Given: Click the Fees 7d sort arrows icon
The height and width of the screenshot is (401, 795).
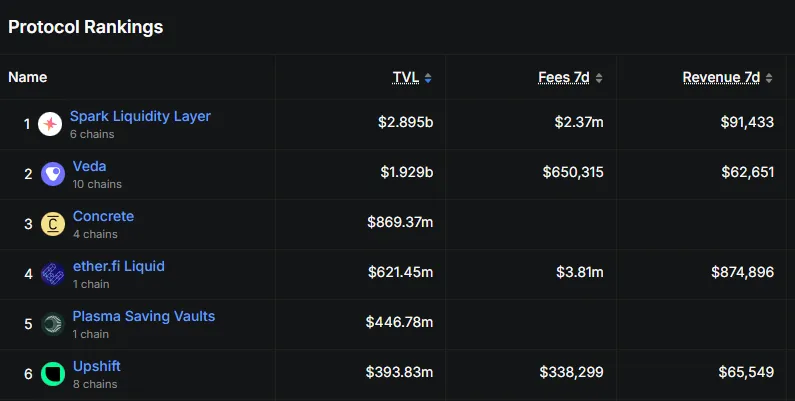Looking at the screenshot, I should 599,78.
